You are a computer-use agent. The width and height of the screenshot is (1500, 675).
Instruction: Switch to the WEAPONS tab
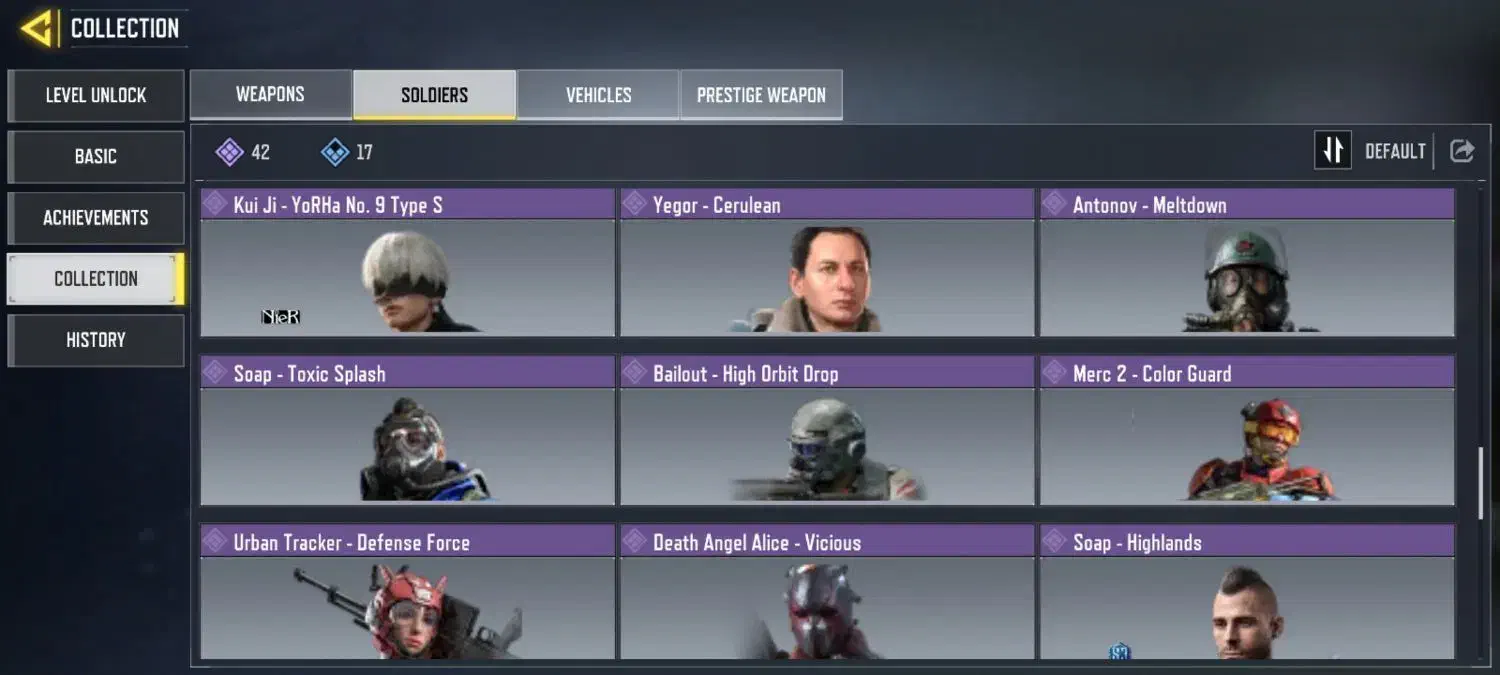coord(270,94)
